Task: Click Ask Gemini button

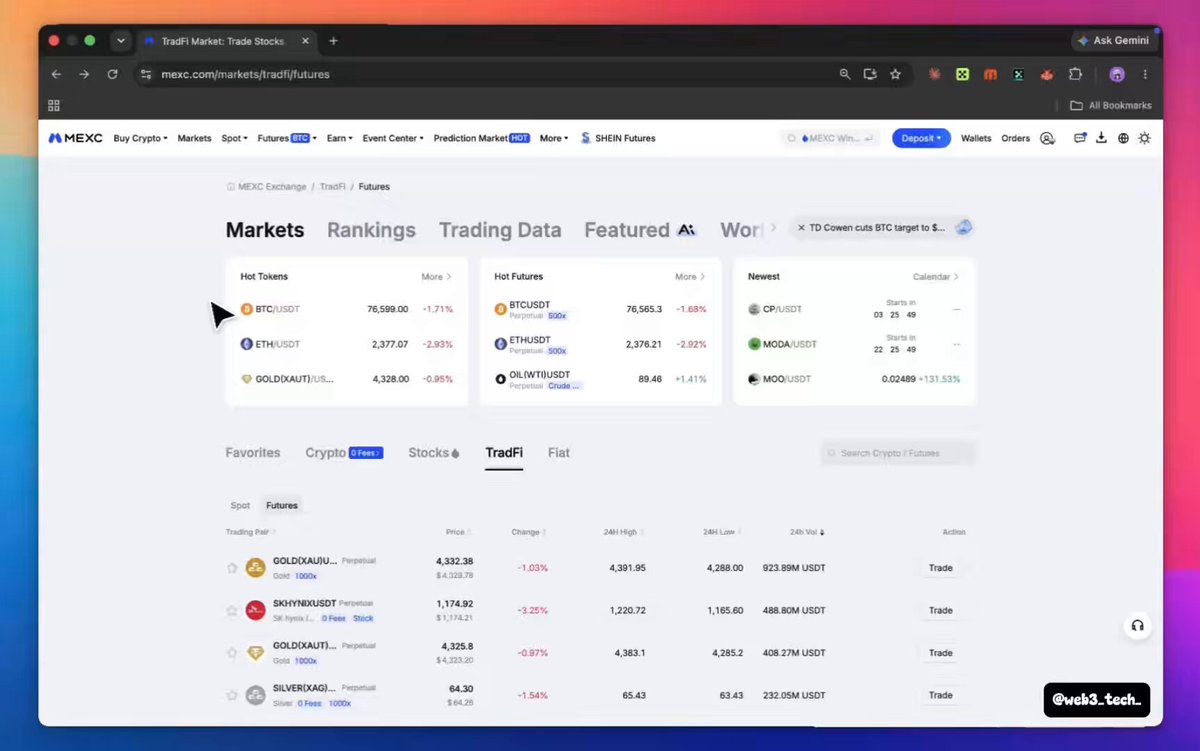Action: 1112,41
